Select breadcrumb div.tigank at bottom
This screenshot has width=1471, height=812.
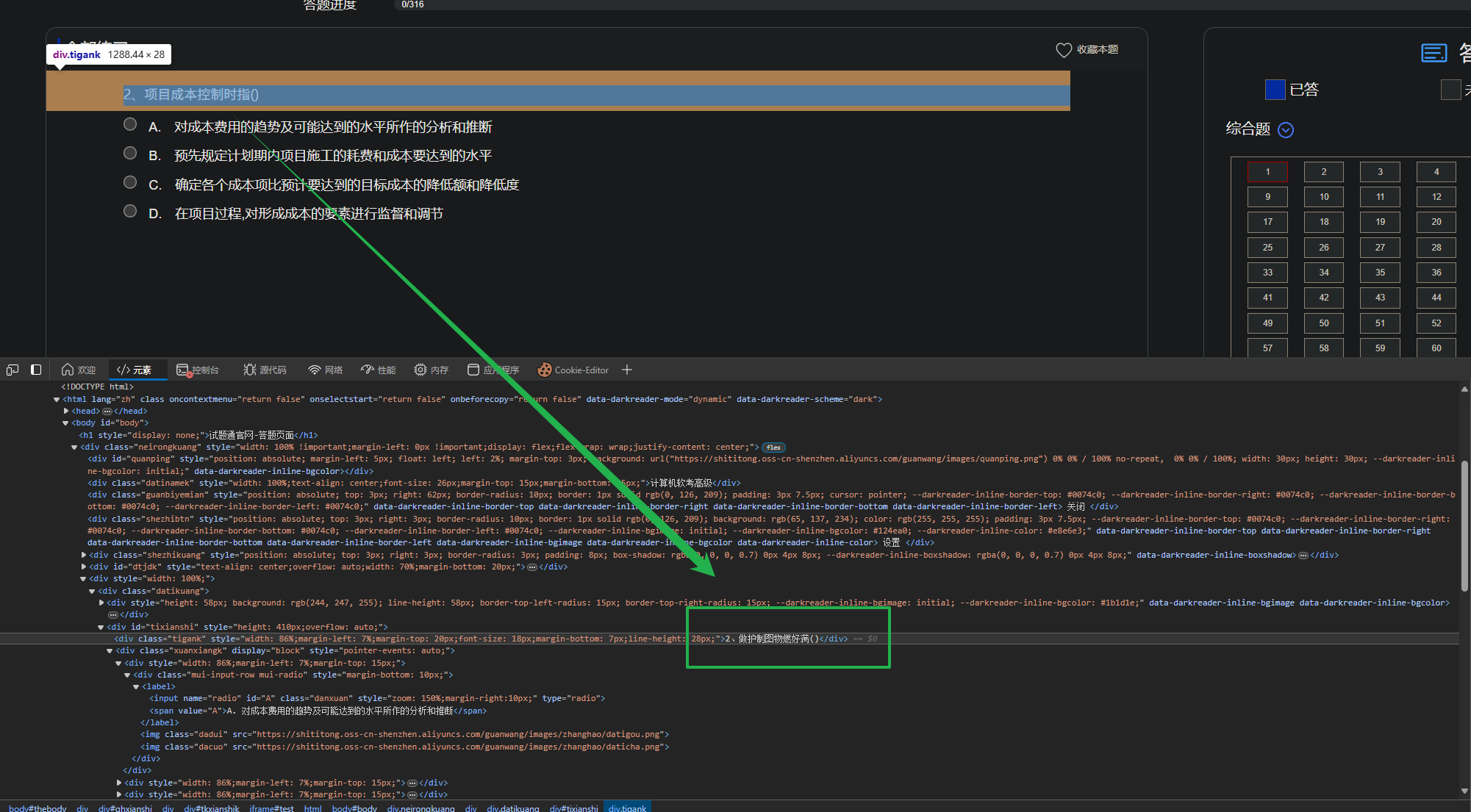pyautogui.click(x=627, y=808)
